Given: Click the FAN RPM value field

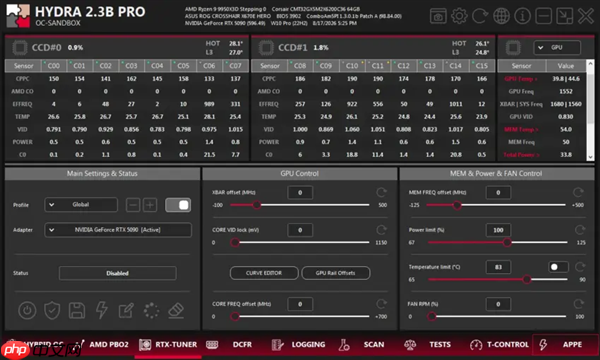Looking at the screenshot, I should pos(498,304).
